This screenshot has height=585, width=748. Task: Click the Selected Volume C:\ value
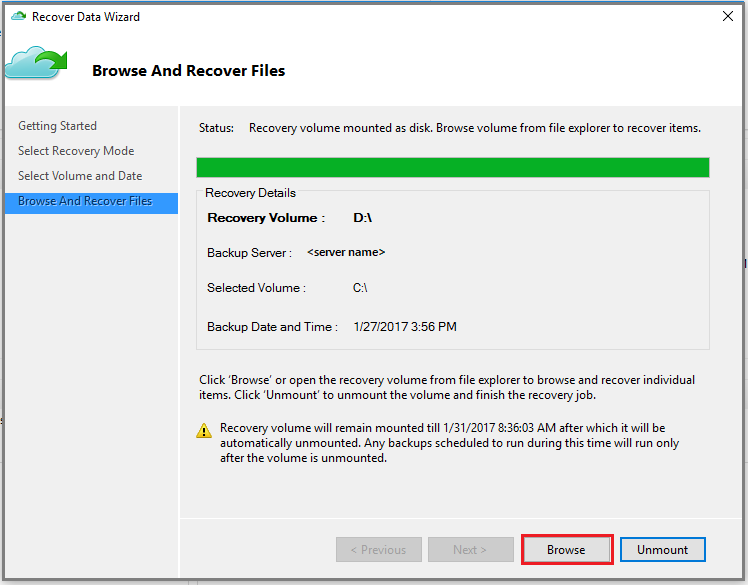pos(360,288)
